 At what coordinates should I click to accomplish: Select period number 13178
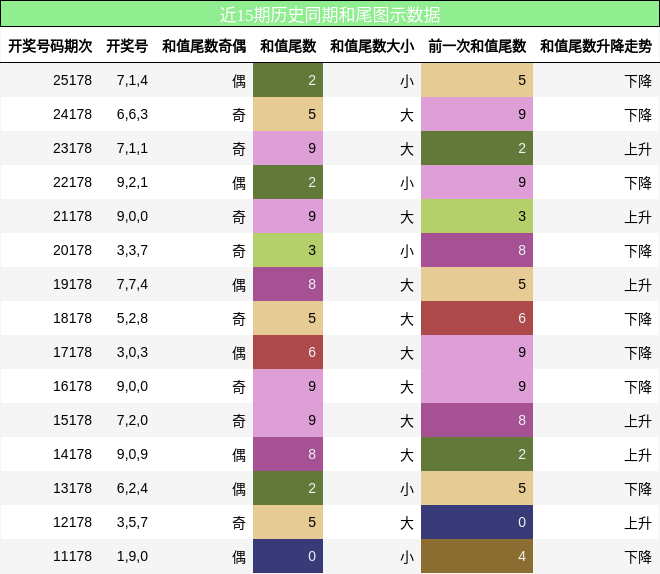pyautogui.click(x=72, y=489)
